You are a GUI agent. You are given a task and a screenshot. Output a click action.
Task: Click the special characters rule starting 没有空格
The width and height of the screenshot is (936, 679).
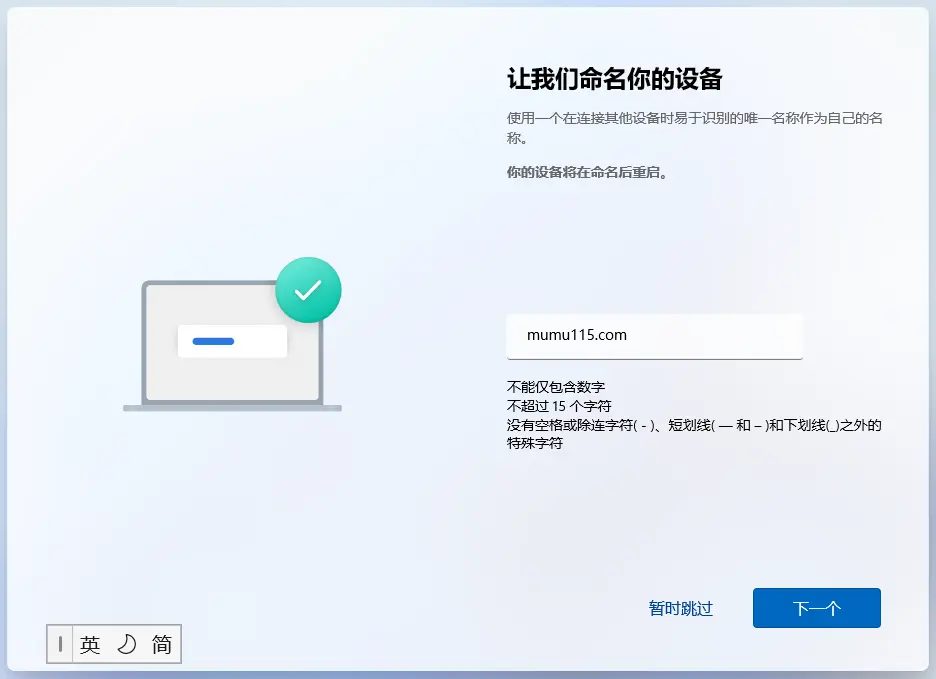click(694, 425)
